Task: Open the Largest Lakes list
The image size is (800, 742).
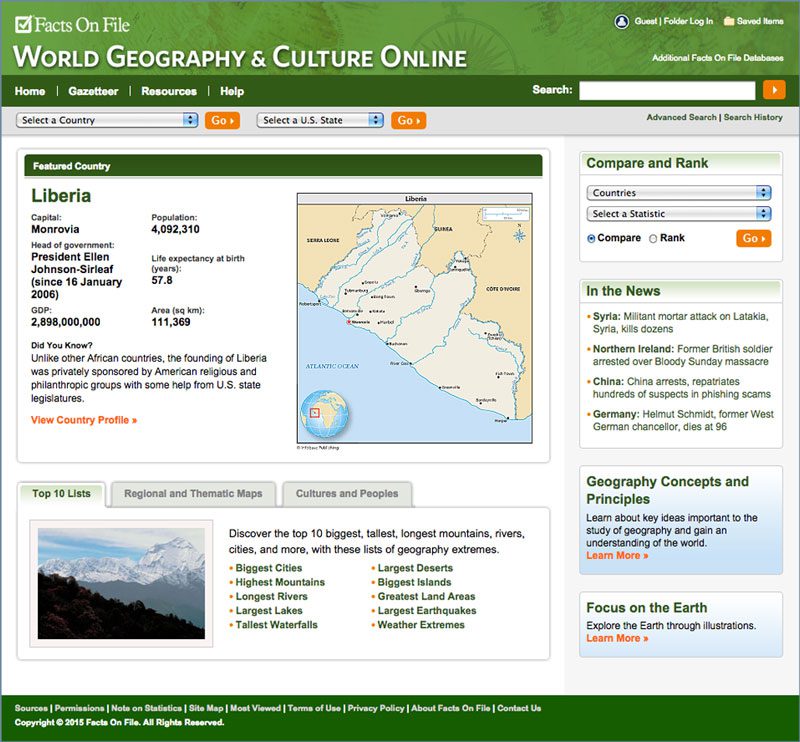Action: tap(269, 611)
